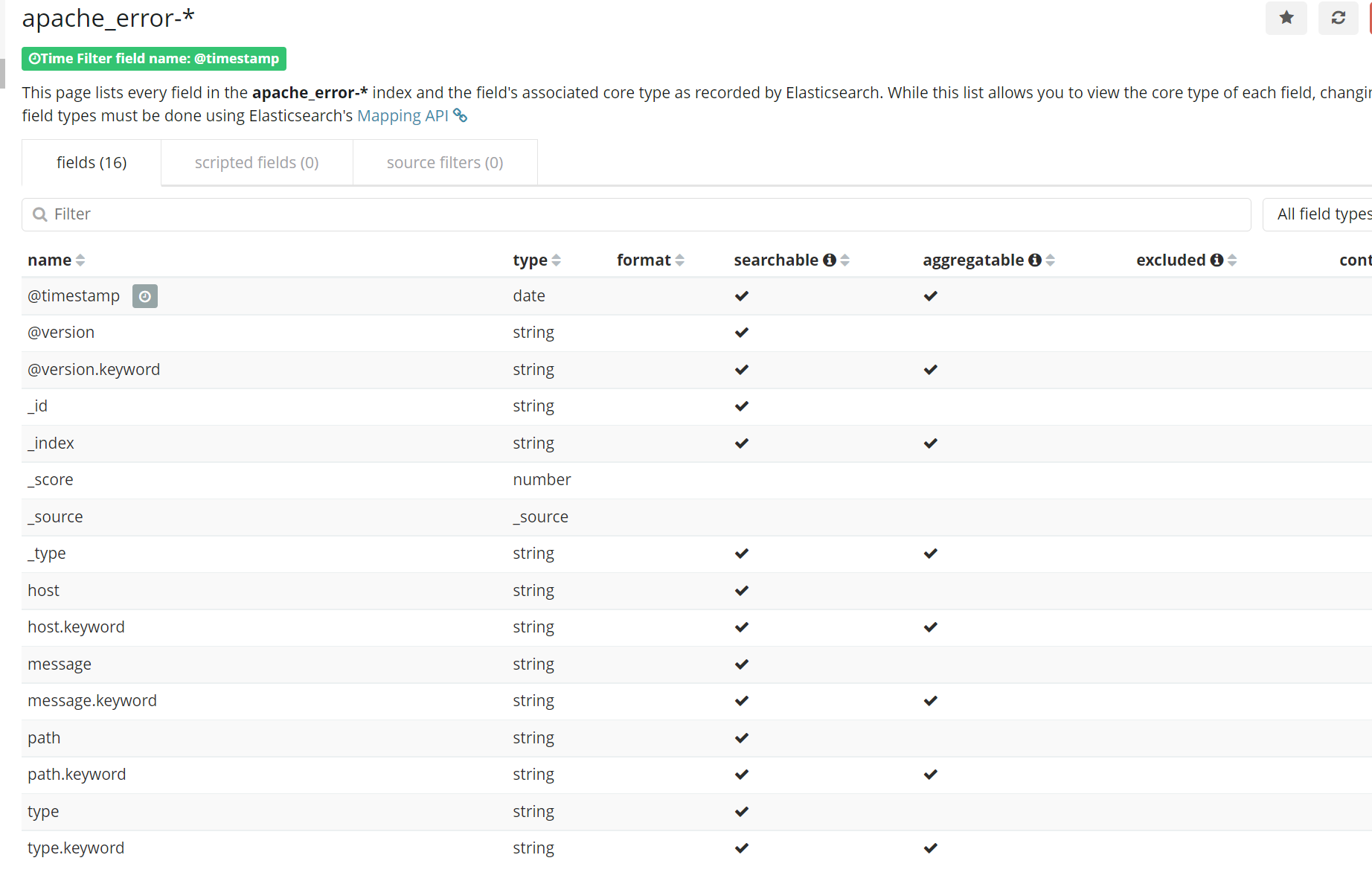The height and width of the screenshot is (884, 1372).
Task: Select the _index field name
Action: [51, 443]
